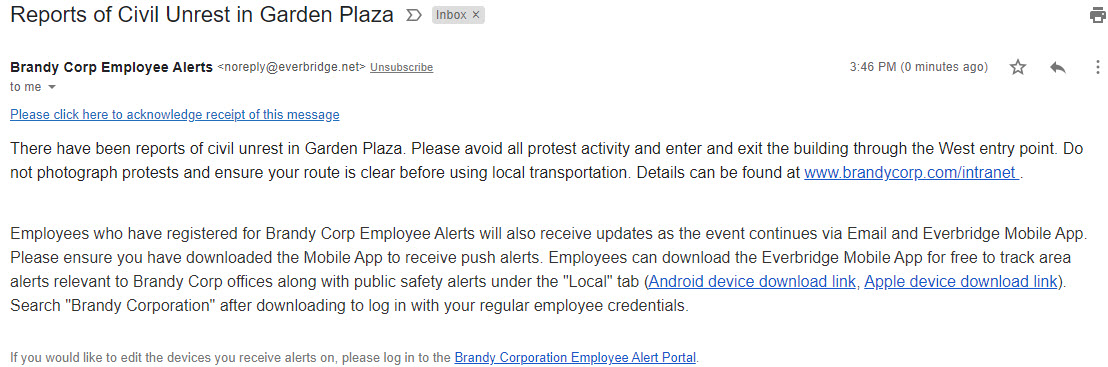This screenshot has height=367, width=1108.
Task: Open the Apple device download link
Action: (x=960, y=281)
